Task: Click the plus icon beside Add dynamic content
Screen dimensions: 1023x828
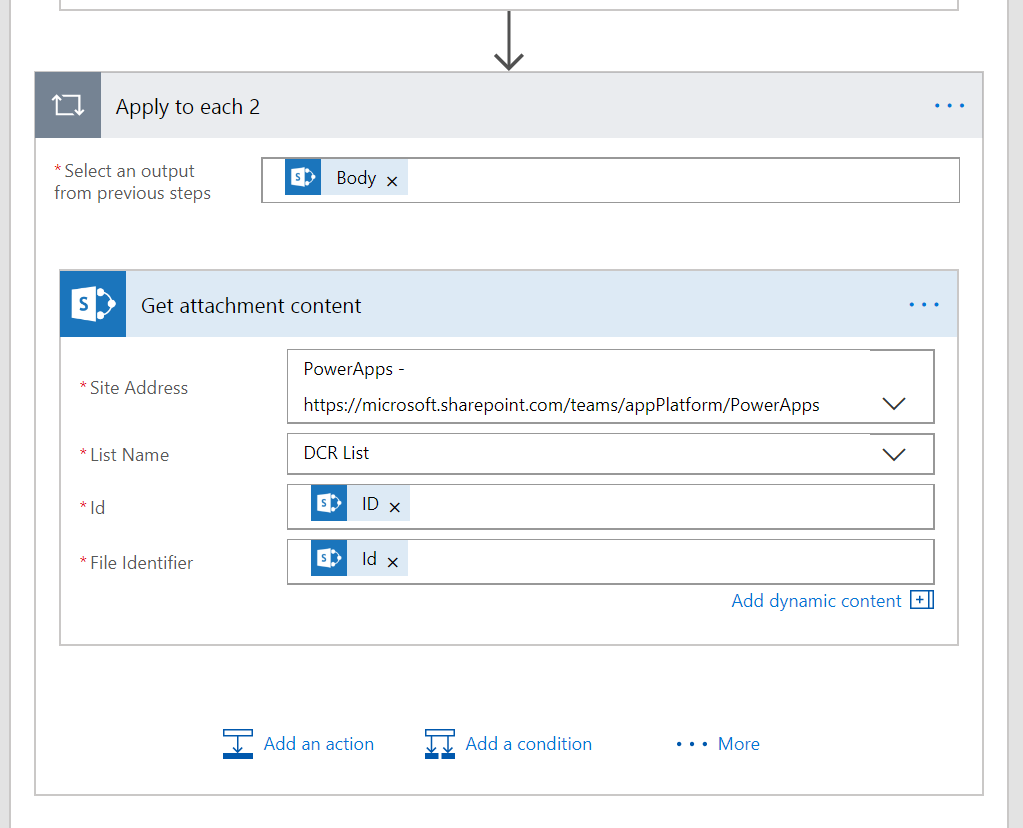Action: click(x=921, y=600)
